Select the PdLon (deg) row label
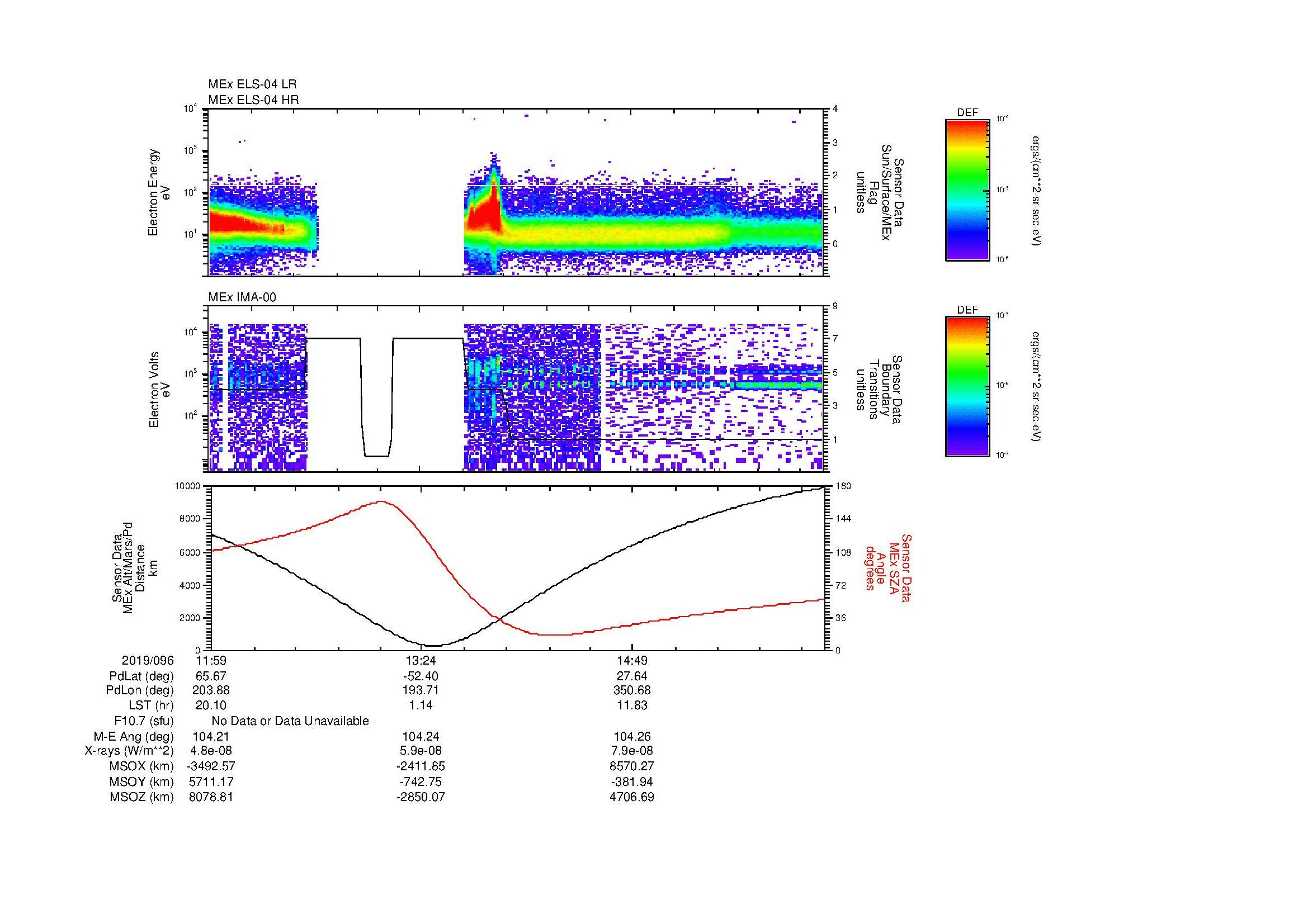The height and width of the screenshot is (924, 1308). click(x=141, y=690)
